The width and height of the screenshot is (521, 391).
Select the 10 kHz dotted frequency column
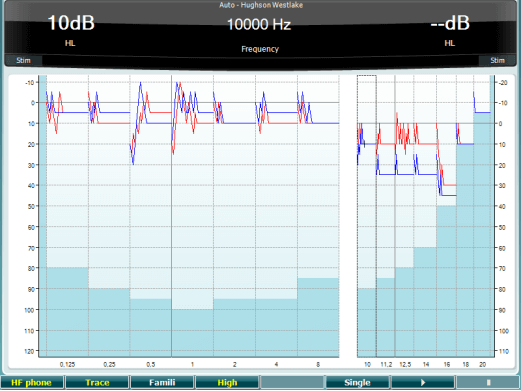(367, 216)
